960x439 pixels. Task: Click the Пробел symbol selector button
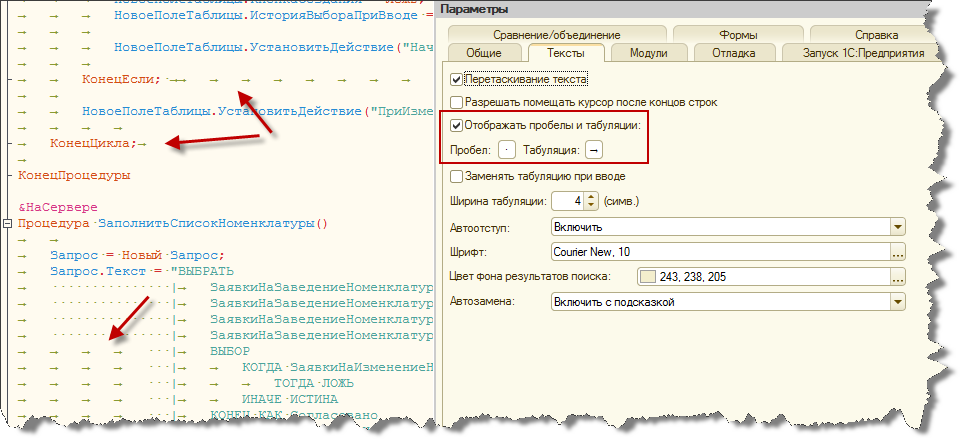[506, 150]
